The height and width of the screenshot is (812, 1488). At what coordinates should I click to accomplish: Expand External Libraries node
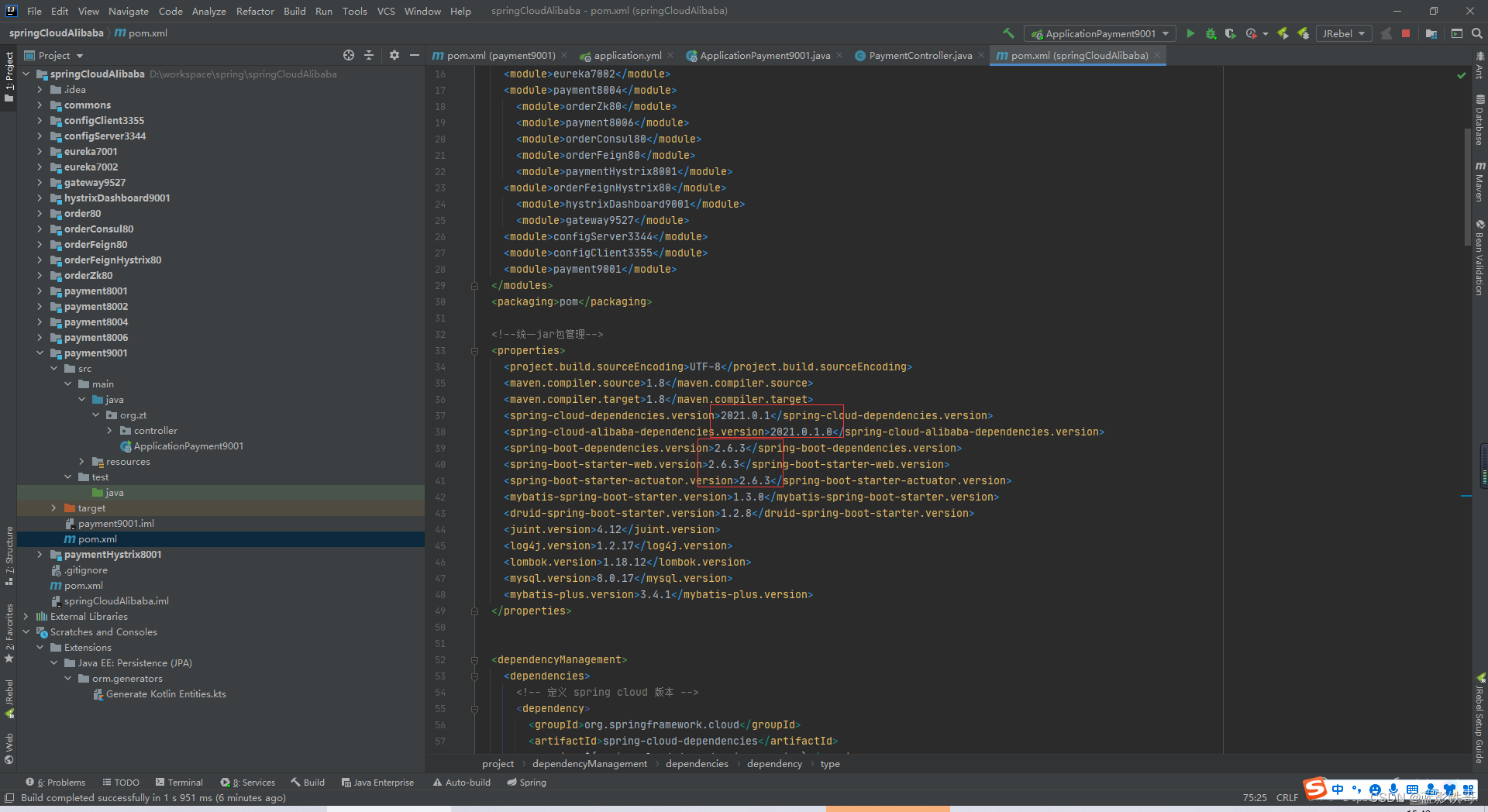point(26,617)
